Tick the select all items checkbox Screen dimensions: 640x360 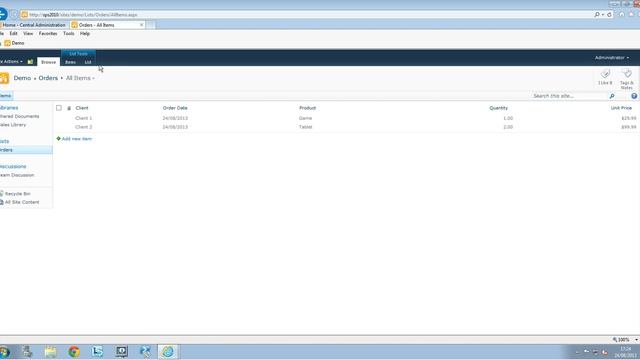click(59, 108)
